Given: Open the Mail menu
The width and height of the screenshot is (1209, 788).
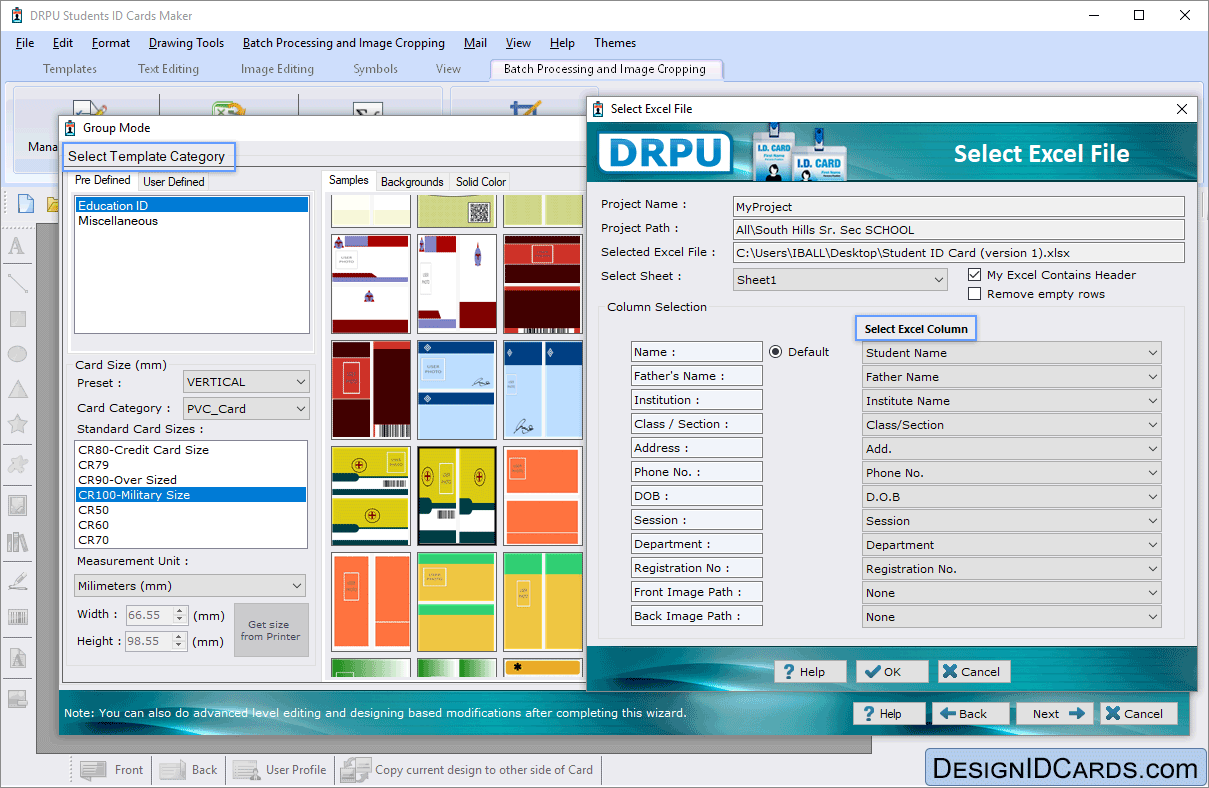Looking at the screenshot, I should (476, 43).
